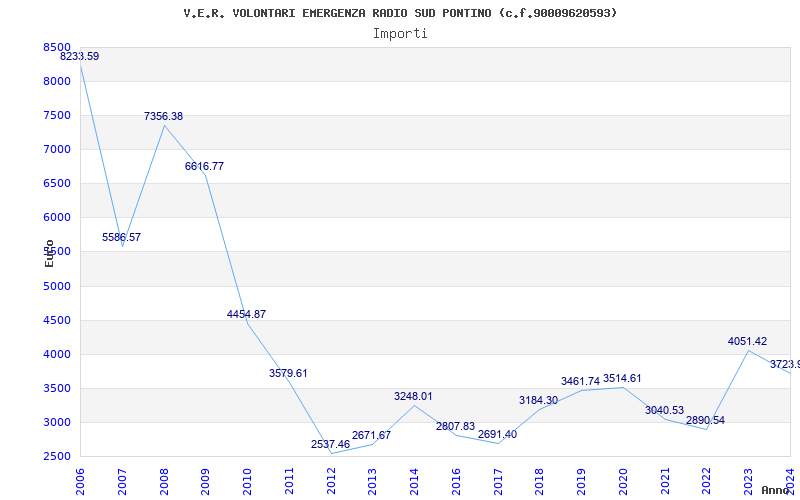Click x-axis year 2022
This screenshot has width=800, height=500.
pyautogui.click(x=707, y=482)
